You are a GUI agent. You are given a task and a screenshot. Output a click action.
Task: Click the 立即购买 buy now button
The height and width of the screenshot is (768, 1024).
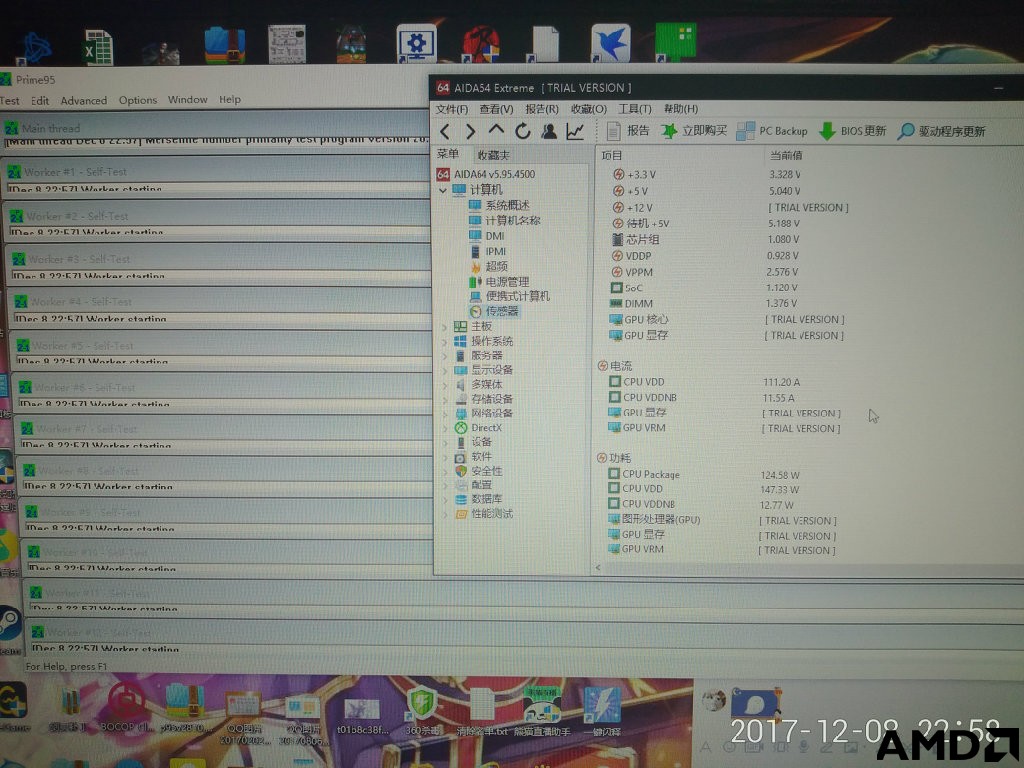[x=694, y=131]
